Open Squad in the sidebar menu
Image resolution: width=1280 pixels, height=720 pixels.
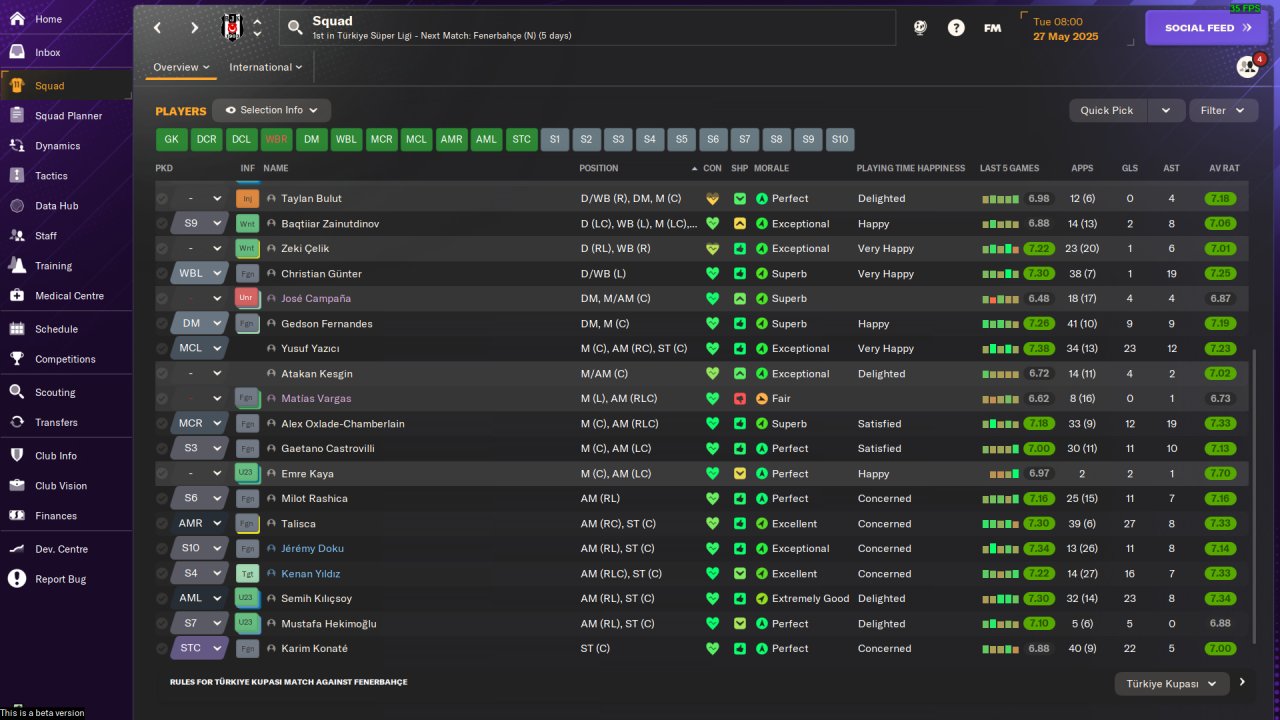(x=66, y=86)
